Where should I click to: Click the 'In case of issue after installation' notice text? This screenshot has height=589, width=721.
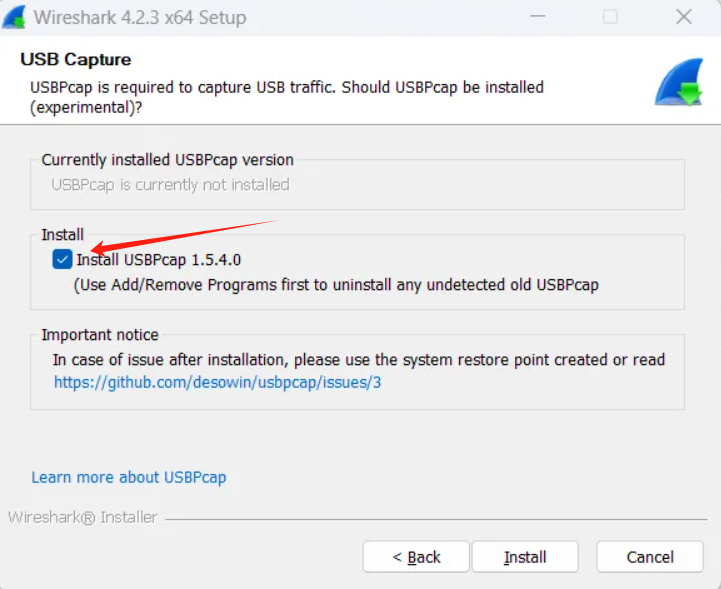(x=359, y=360)
